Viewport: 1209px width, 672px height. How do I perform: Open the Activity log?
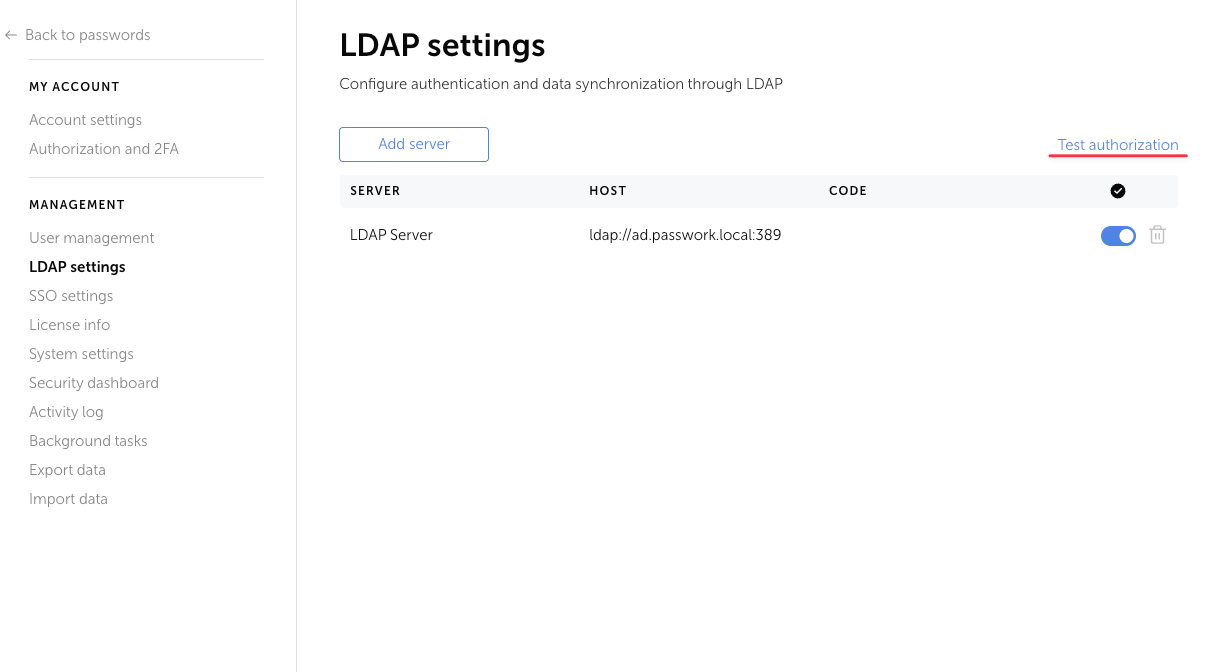(x=66, y=411)
